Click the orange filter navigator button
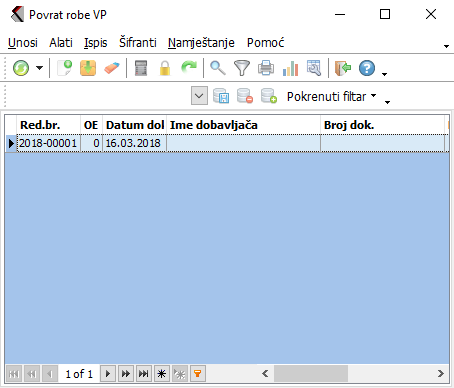This screenshot has height=388, width=454. point(198,374)
